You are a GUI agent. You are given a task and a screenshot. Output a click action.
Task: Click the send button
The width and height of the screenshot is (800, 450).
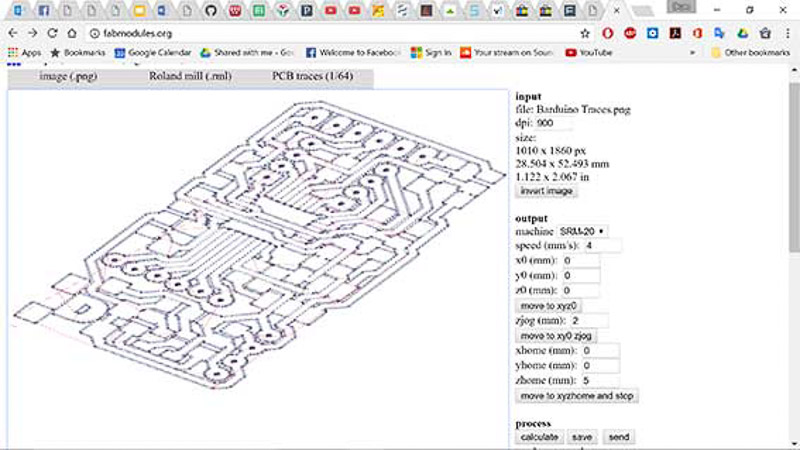click(618, 437)
